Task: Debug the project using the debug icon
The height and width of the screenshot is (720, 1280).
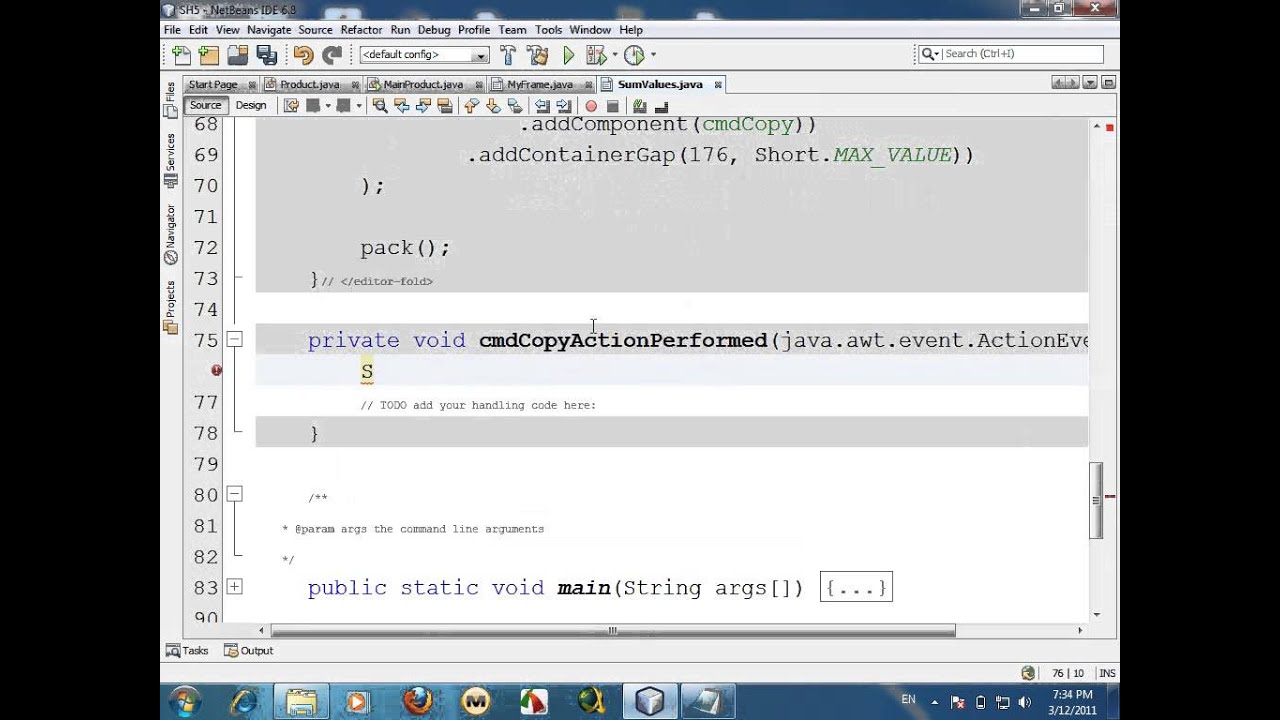Action: coord(596,55)
